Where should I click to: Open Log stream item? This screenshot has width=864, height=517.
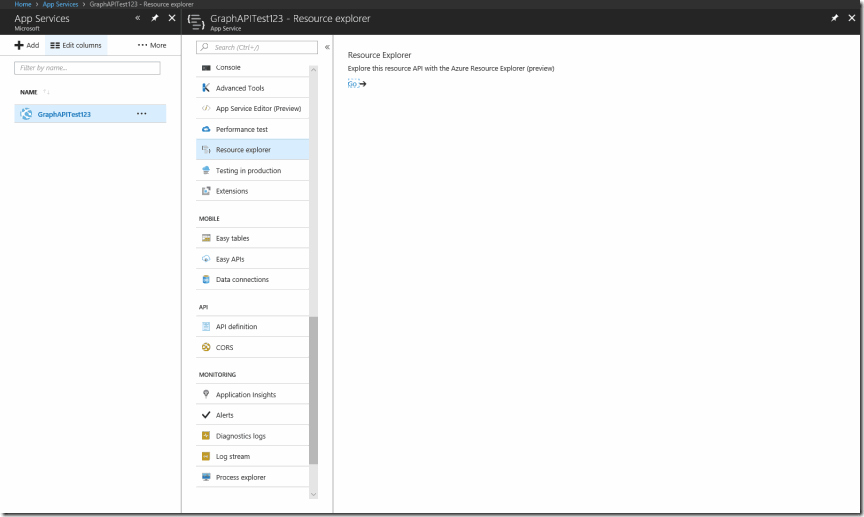(x=252, y=456)
